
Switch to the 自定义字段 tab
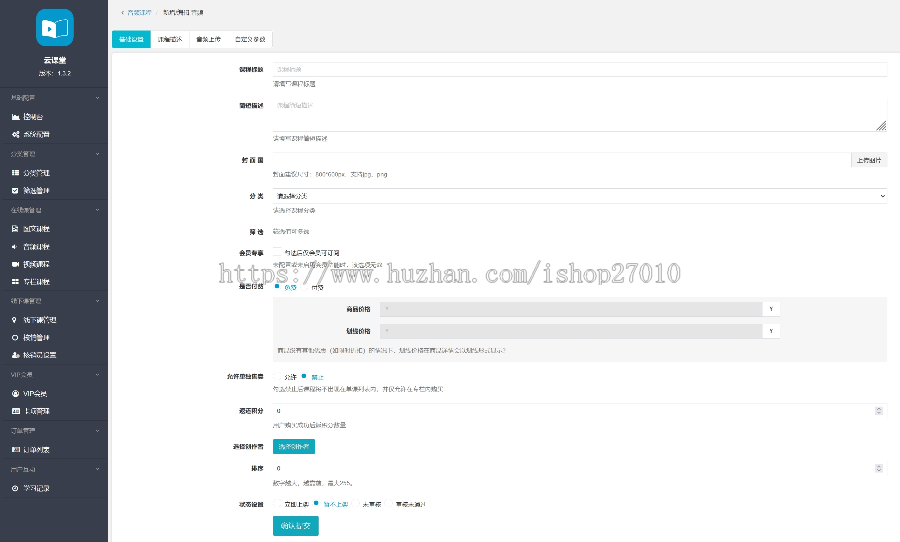250,39
